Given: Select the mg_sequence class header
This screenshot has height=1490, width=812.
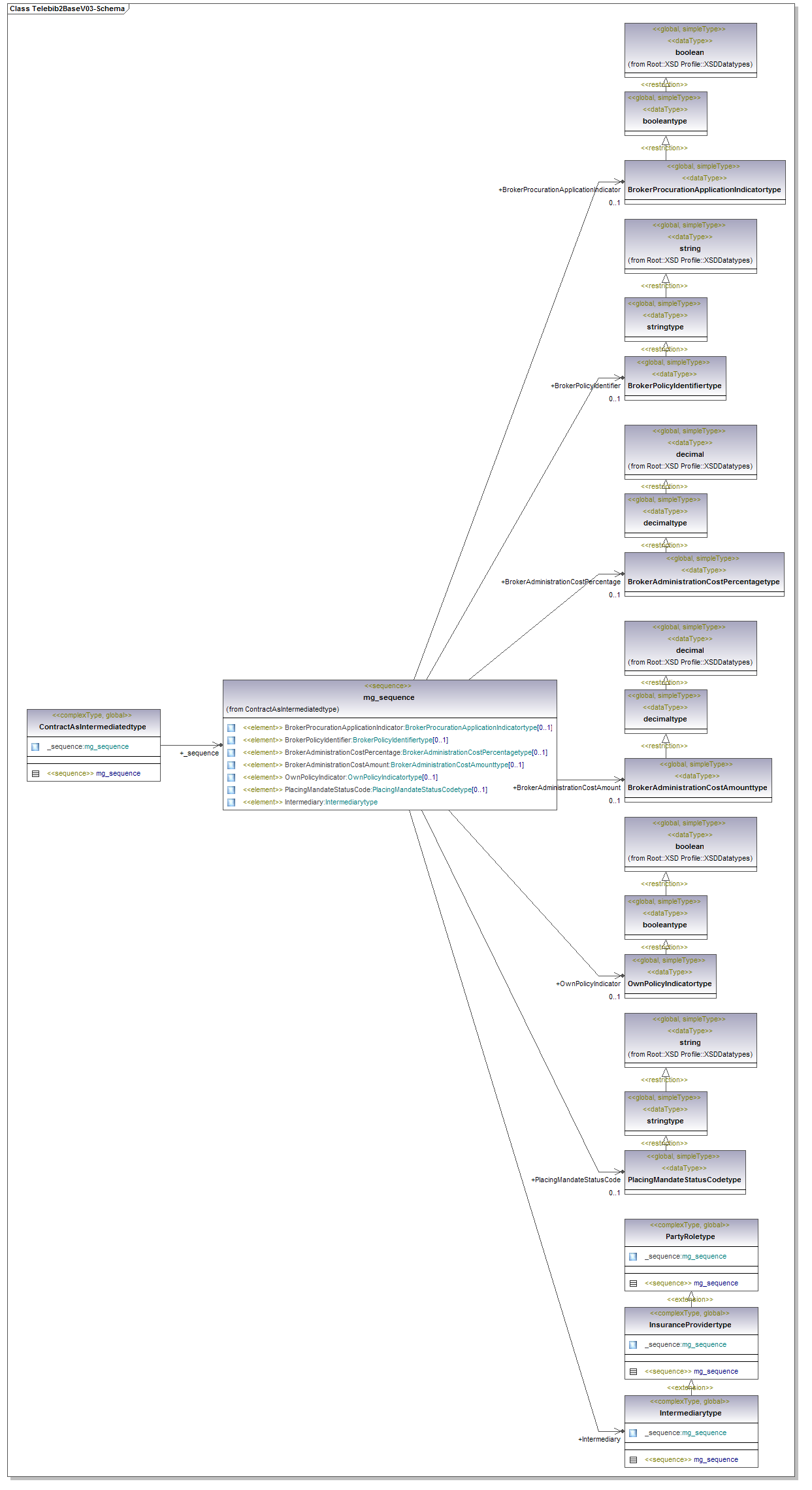Looking at the screenshot, I should click(x=389, y=697).
